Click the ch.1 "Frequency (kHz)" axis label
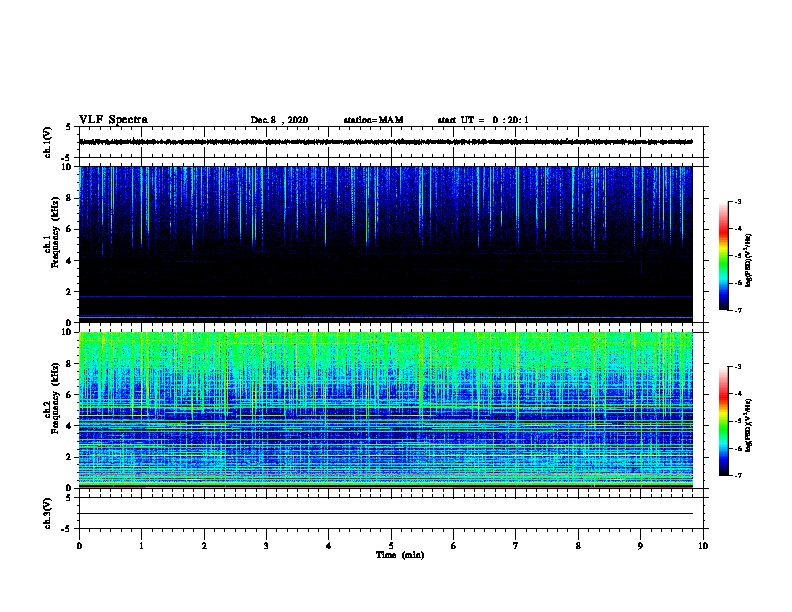This screenshot has width=792, height=612. point(55,233)
